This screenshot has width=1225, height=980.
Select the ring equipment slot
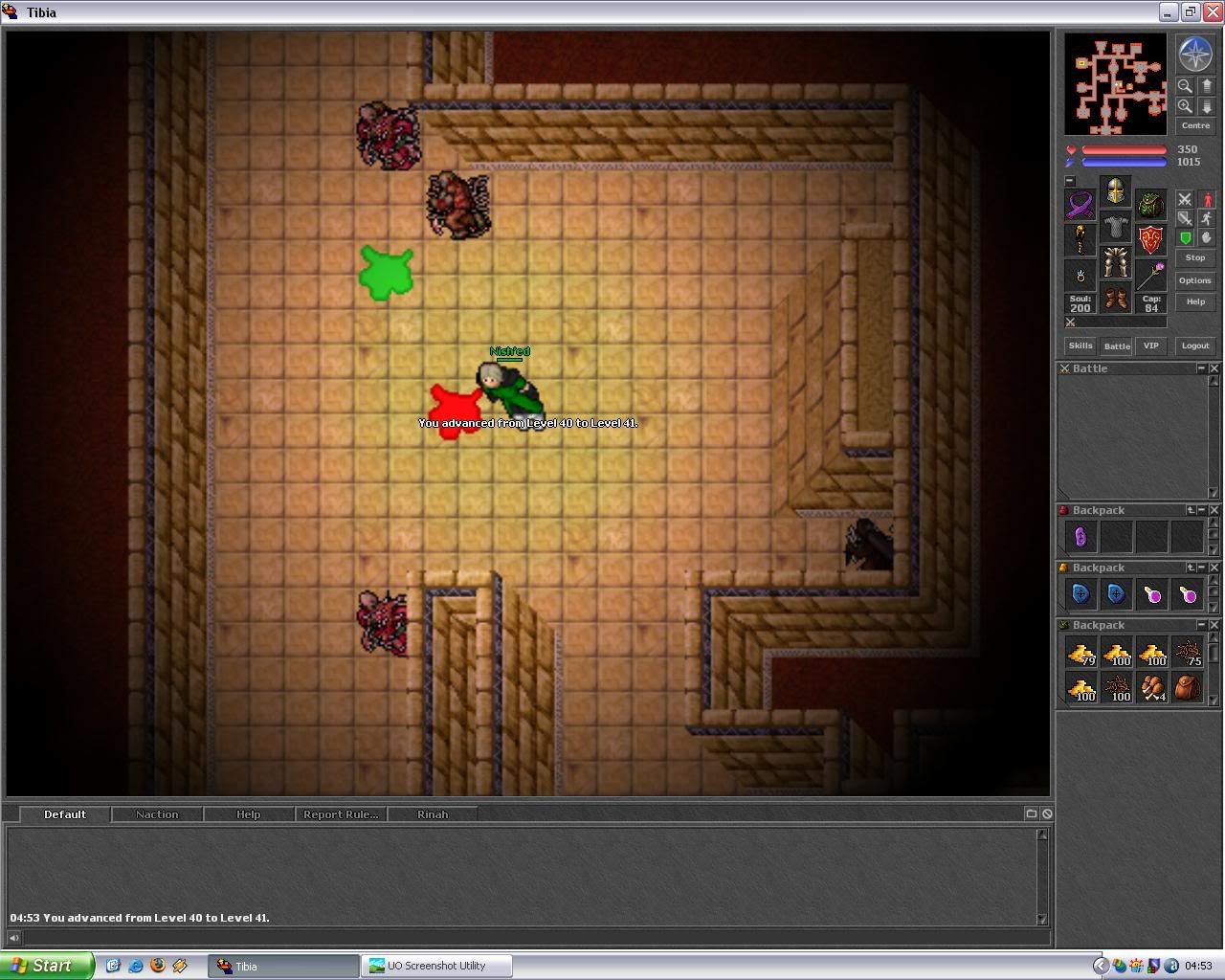(x=1080, y=276)
